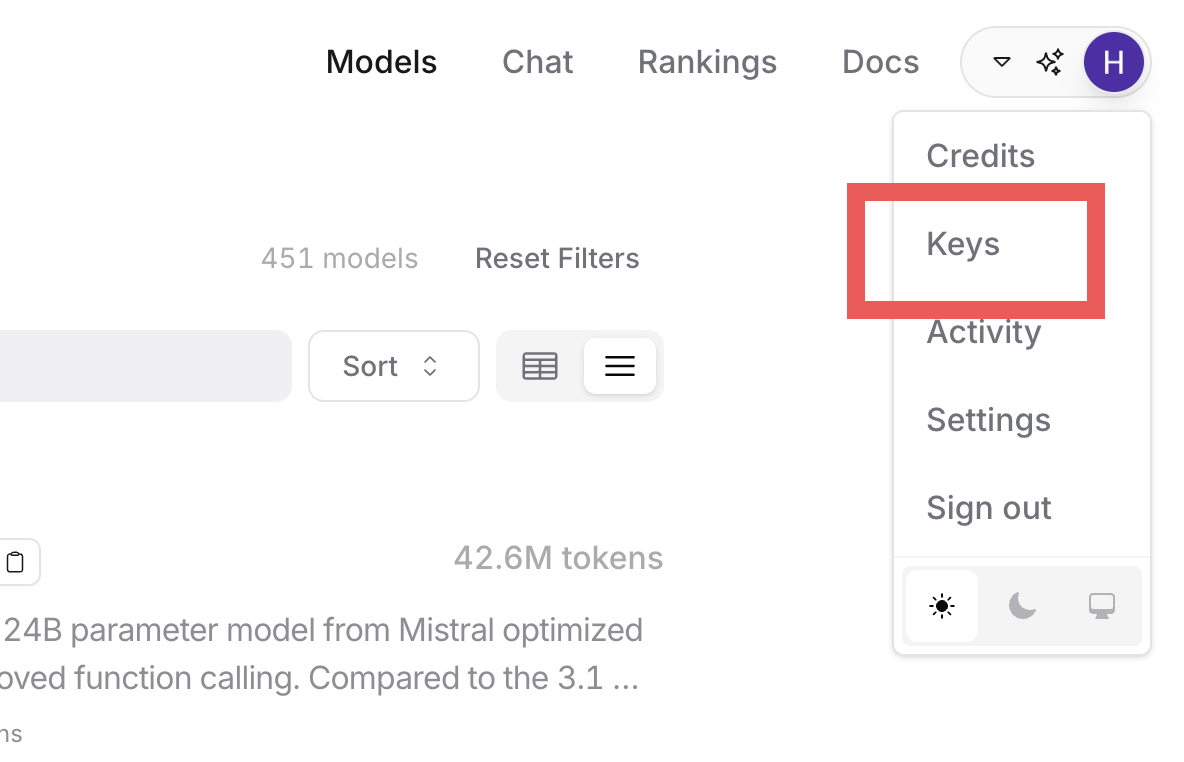Select Credits from account menu
This screenshot has width=1184, height=762.
[x=980, y=156]
